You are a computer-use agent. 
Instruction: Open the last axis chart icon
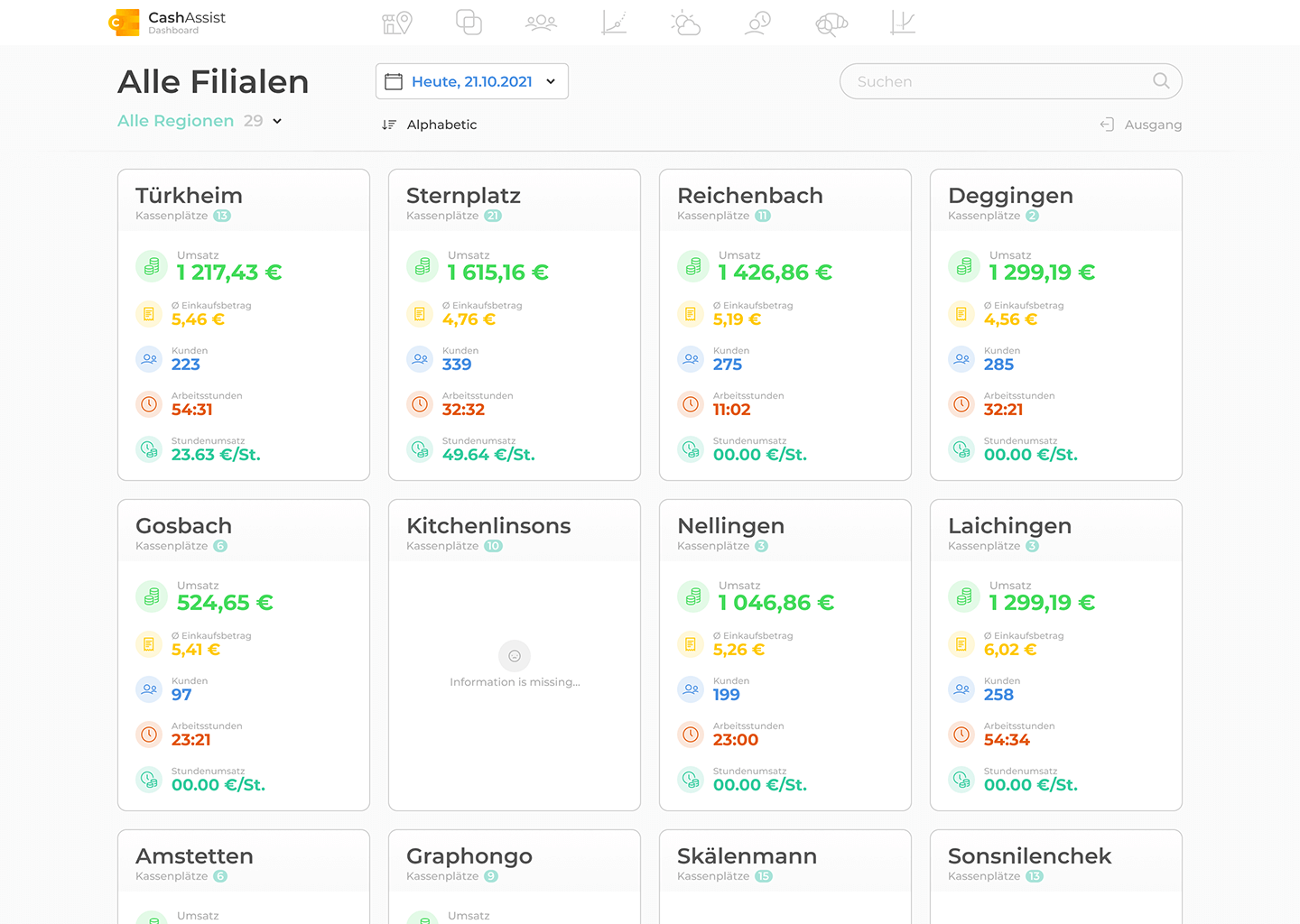pos(903,23)
